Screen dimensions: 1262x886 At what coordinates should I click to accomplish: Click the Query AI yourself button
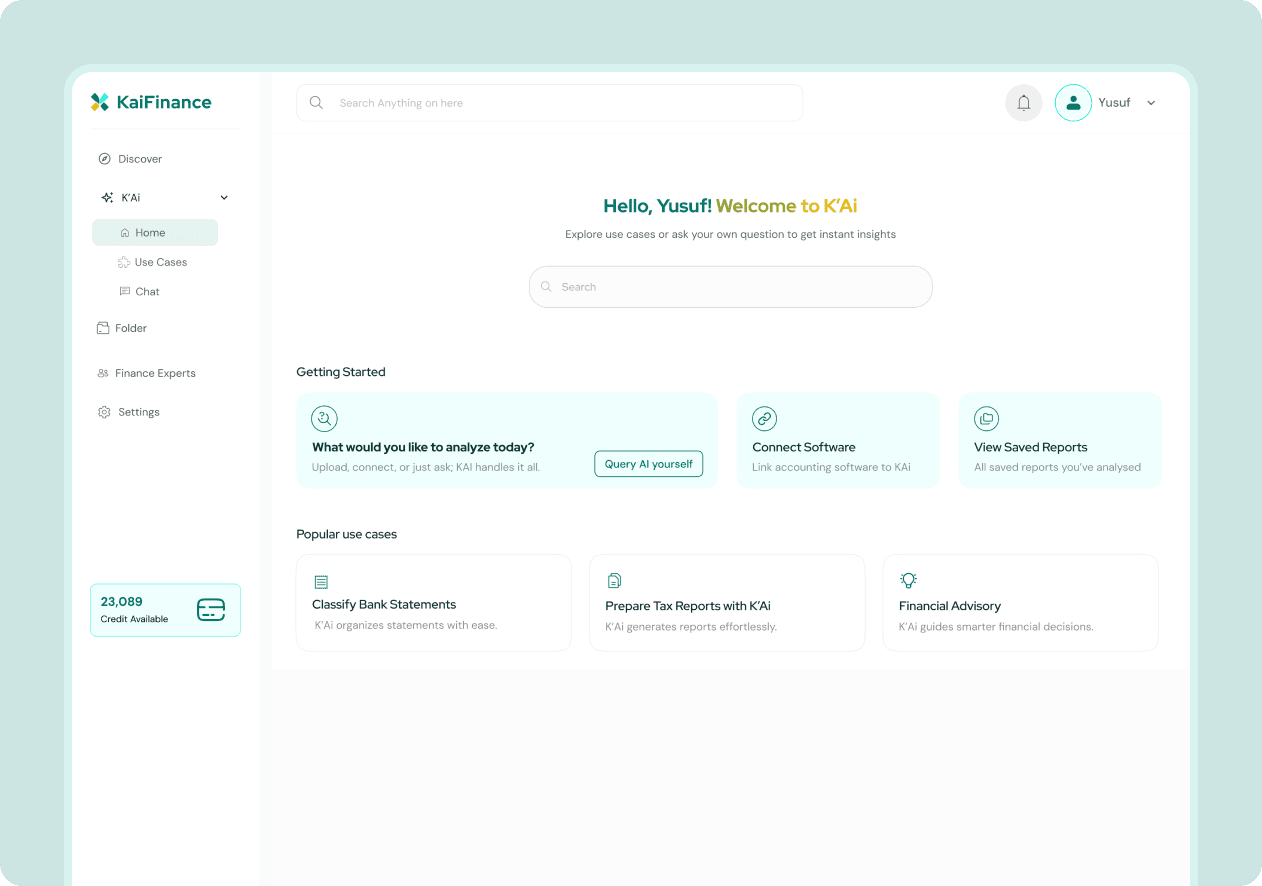(648, 464)
